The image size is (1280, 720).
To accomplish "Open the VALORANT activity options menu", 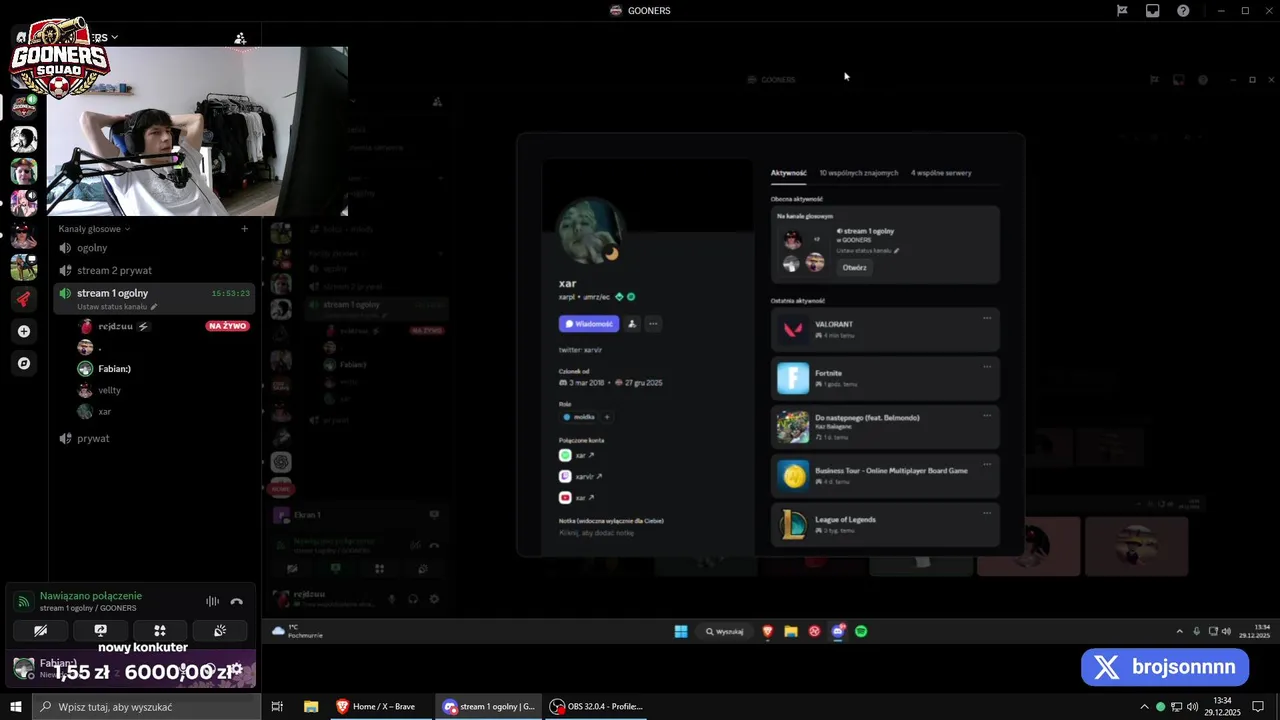I will coord(987,318).
